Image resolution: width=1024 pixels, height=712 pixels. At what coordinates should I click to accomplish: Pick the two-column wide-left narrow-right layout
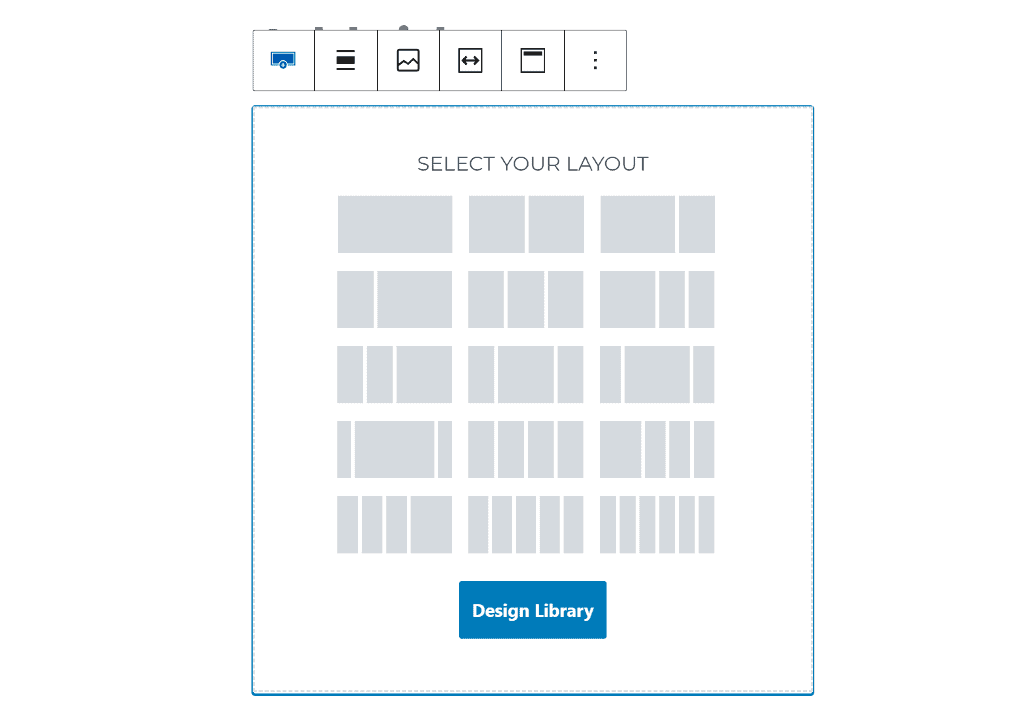pyautogui.click(x=657, y=224)
